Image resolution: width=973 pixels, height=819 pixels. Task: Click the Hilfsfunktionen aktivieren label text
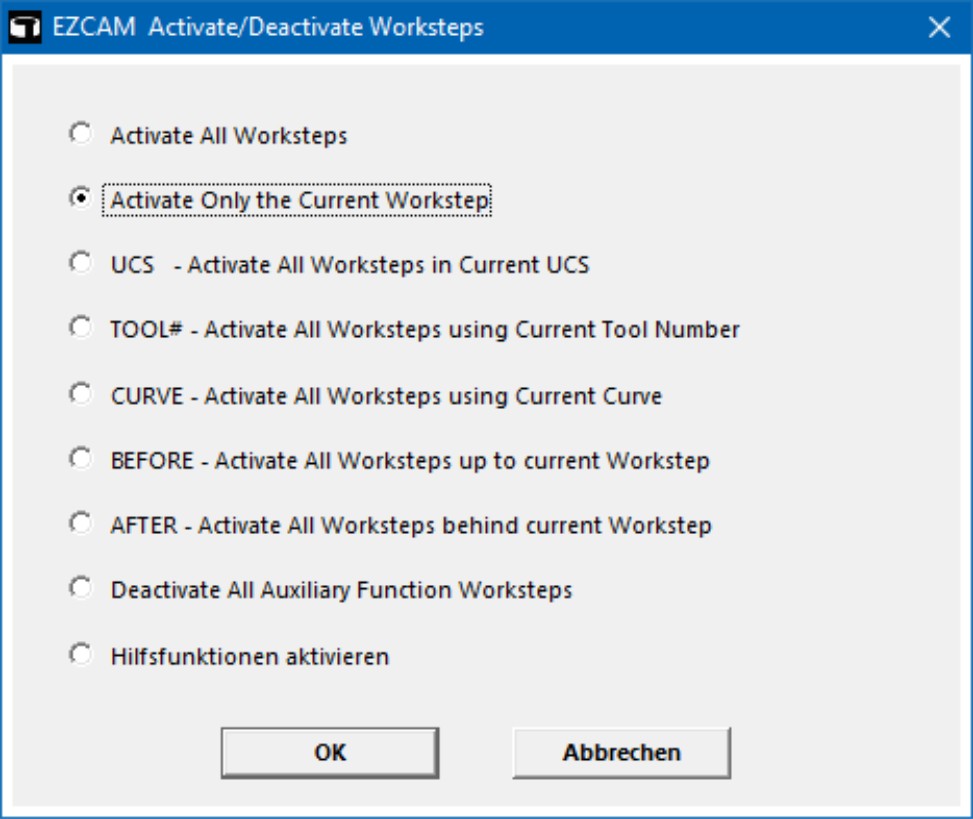[249, 656]
